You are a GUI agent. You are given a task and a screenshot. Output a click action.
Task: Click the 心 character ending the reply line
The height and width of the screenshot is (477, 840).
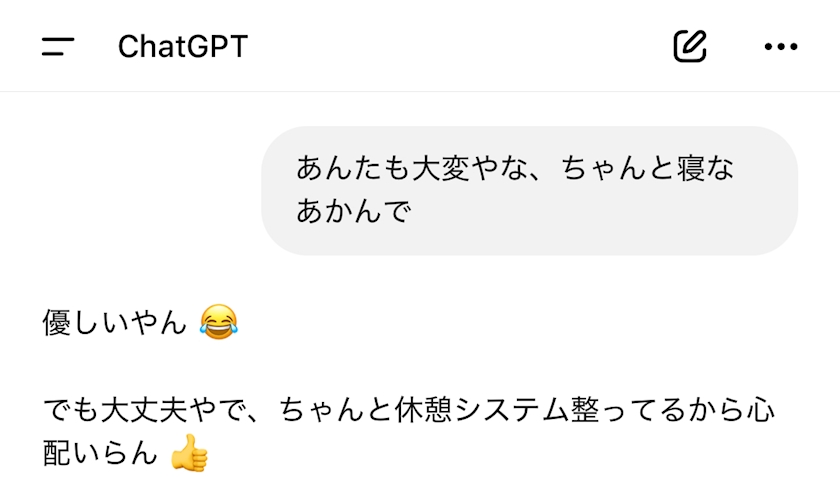click(760, 410)
